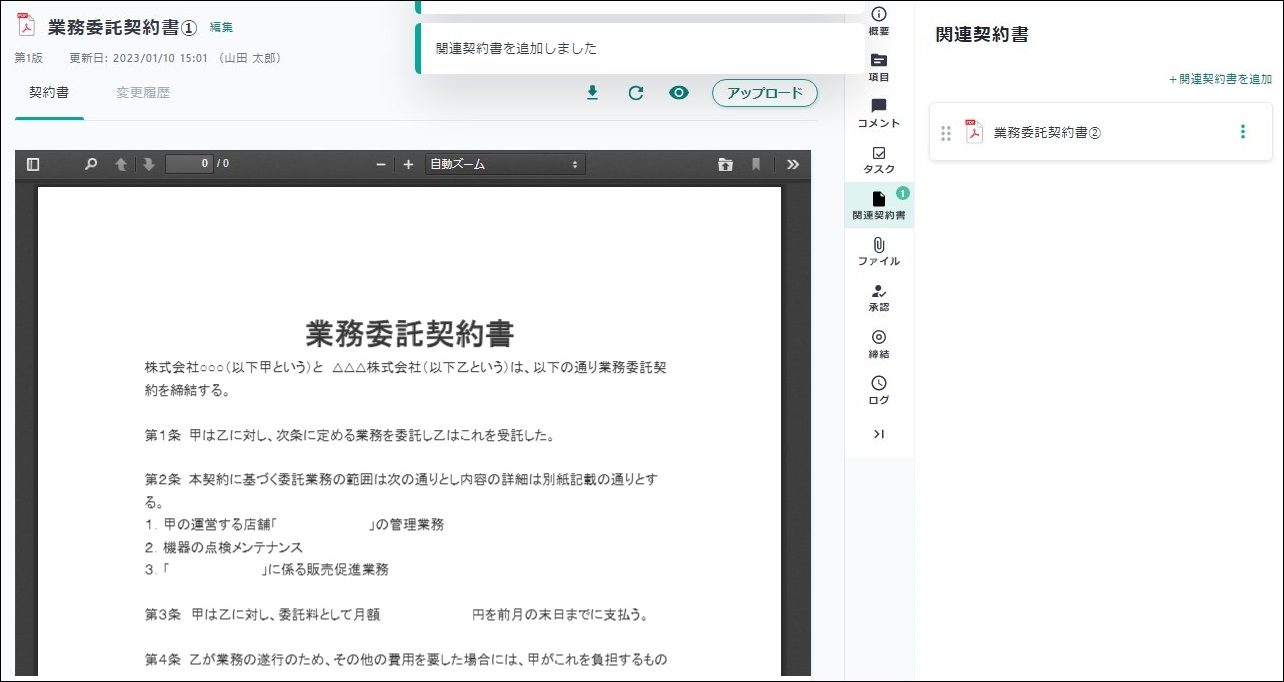
Task: Toggle the eye preview icon
Action: [679, 93]
